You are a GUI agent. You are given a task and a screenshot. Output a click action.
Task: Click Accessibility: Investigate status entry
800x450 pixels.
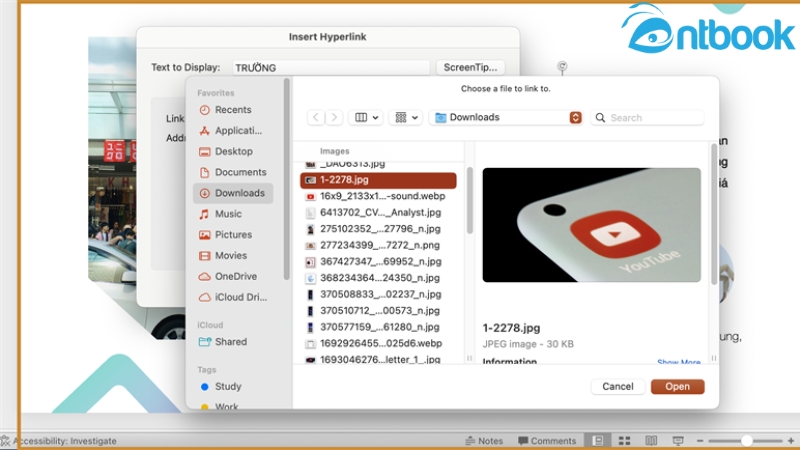pos(59,441)
